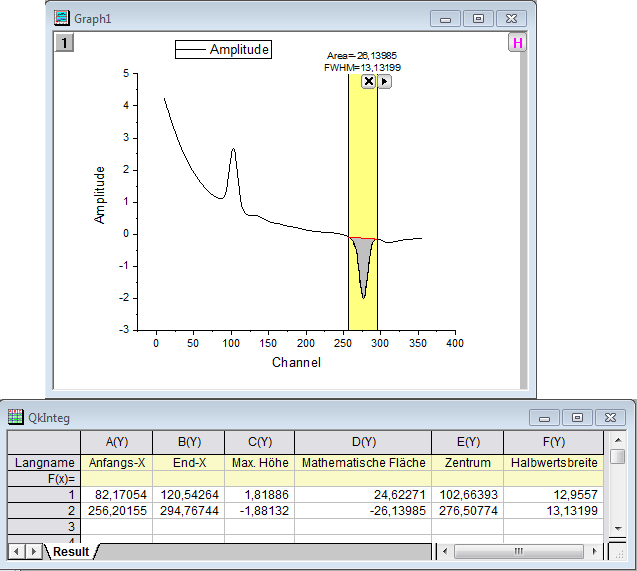
Task: Maximize the QkInteg window
Action: pos(577,417)
